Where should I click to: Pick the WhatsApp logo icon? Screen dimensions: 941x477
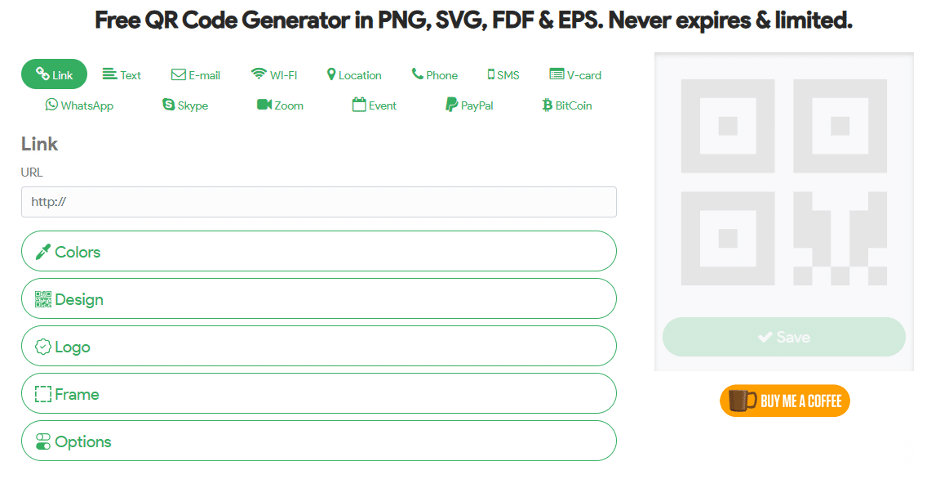coord(52,104)
